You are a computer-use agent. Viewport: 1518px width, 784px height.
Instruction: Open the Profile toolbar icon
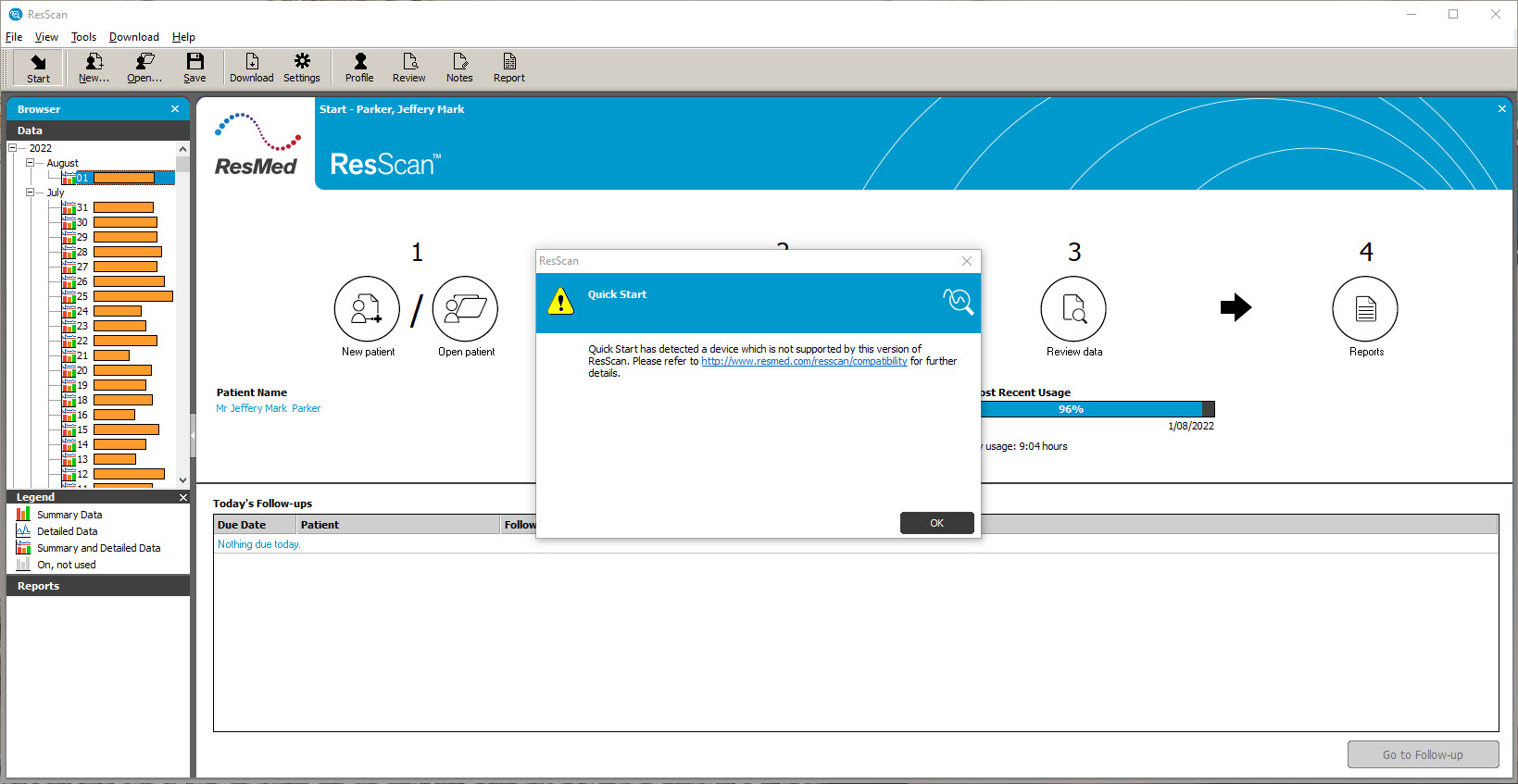[359, 68]
